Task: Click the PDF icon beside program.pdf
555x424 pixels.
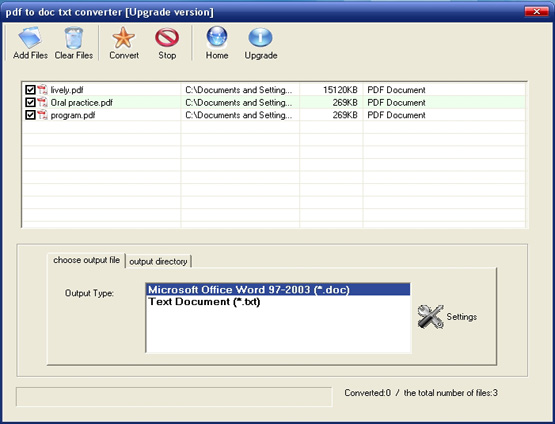Action: [x=42, y=115]
